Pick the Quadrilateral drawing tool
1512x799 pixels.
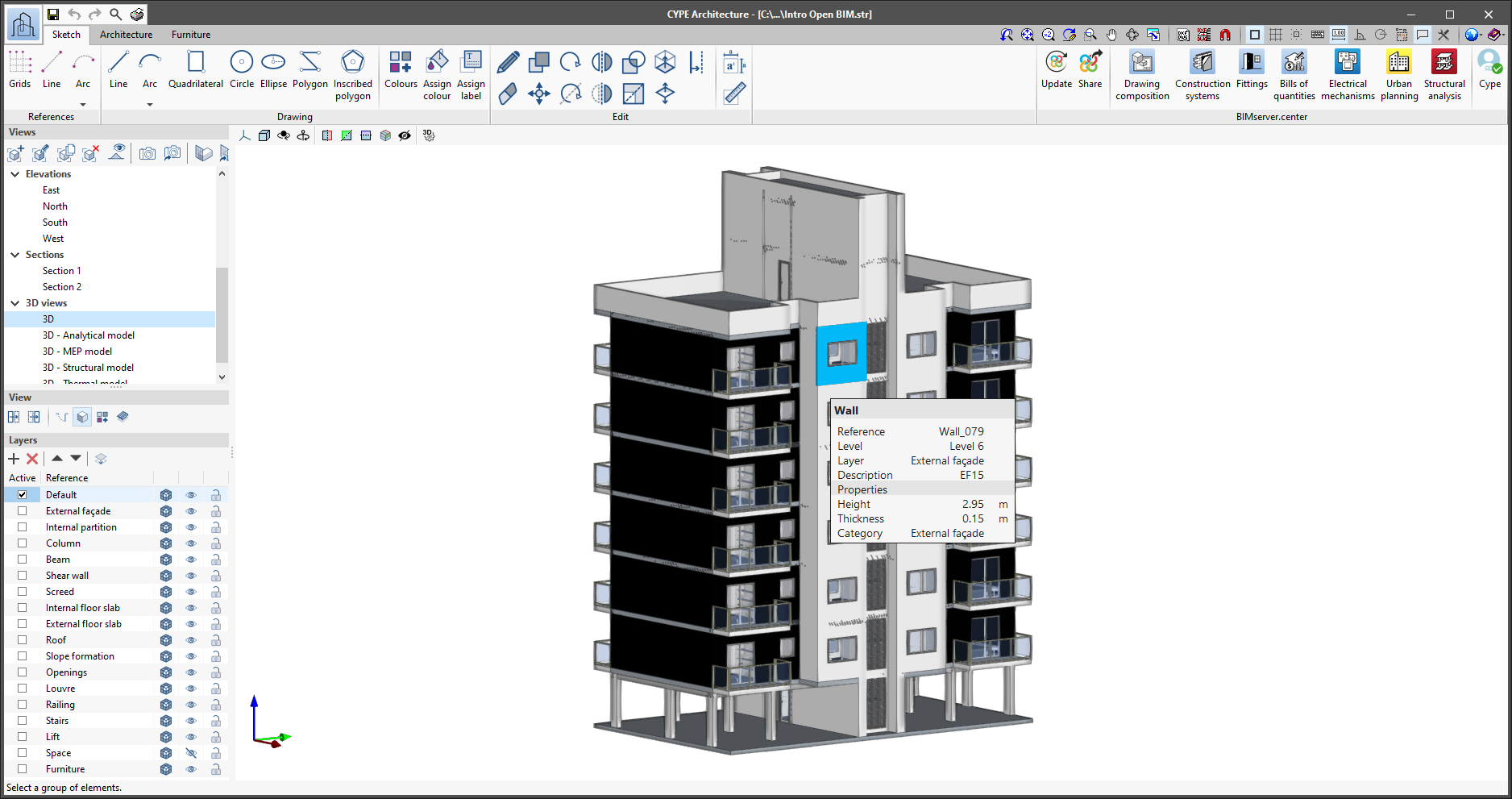point(196,69)
